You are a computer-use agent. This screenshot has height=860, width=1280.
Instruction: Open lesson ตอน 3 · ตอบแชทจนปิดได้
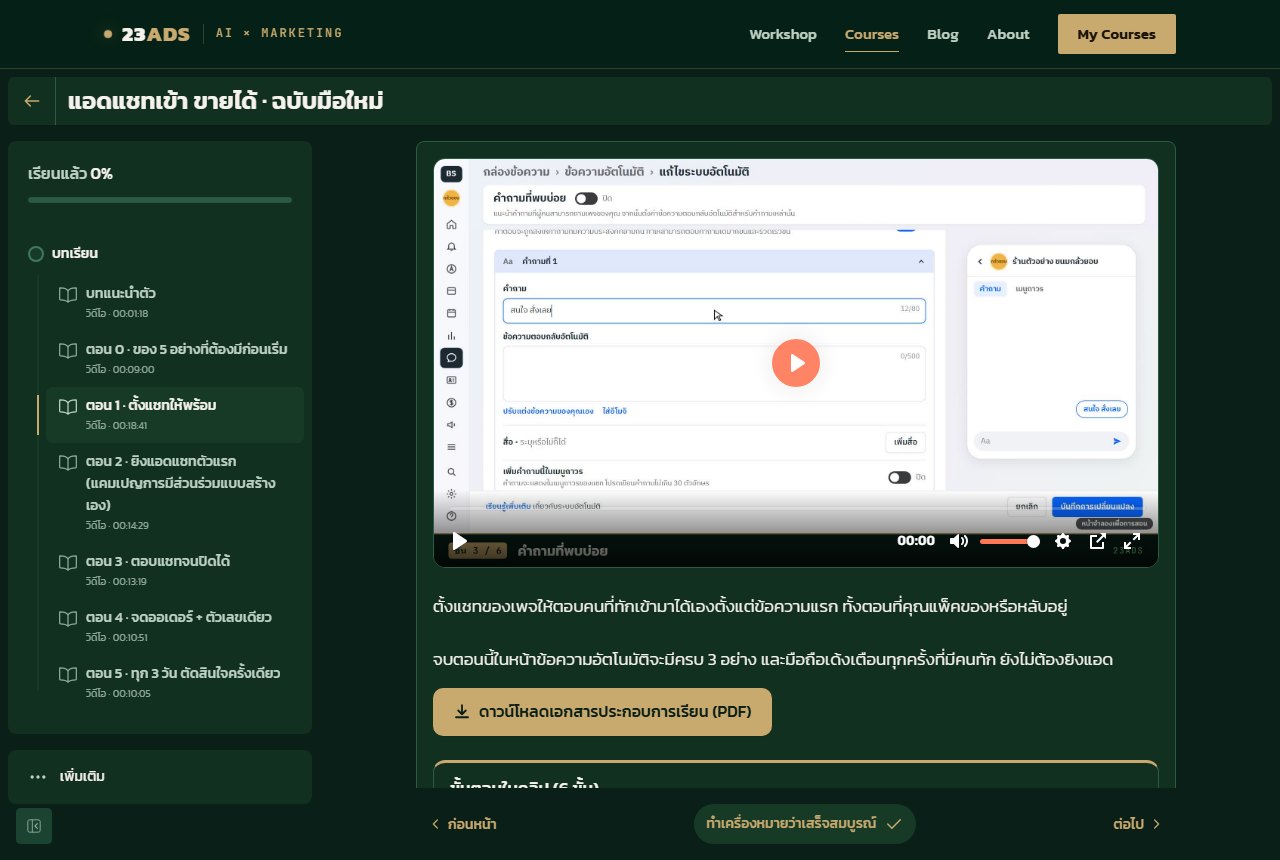point(175,570)
